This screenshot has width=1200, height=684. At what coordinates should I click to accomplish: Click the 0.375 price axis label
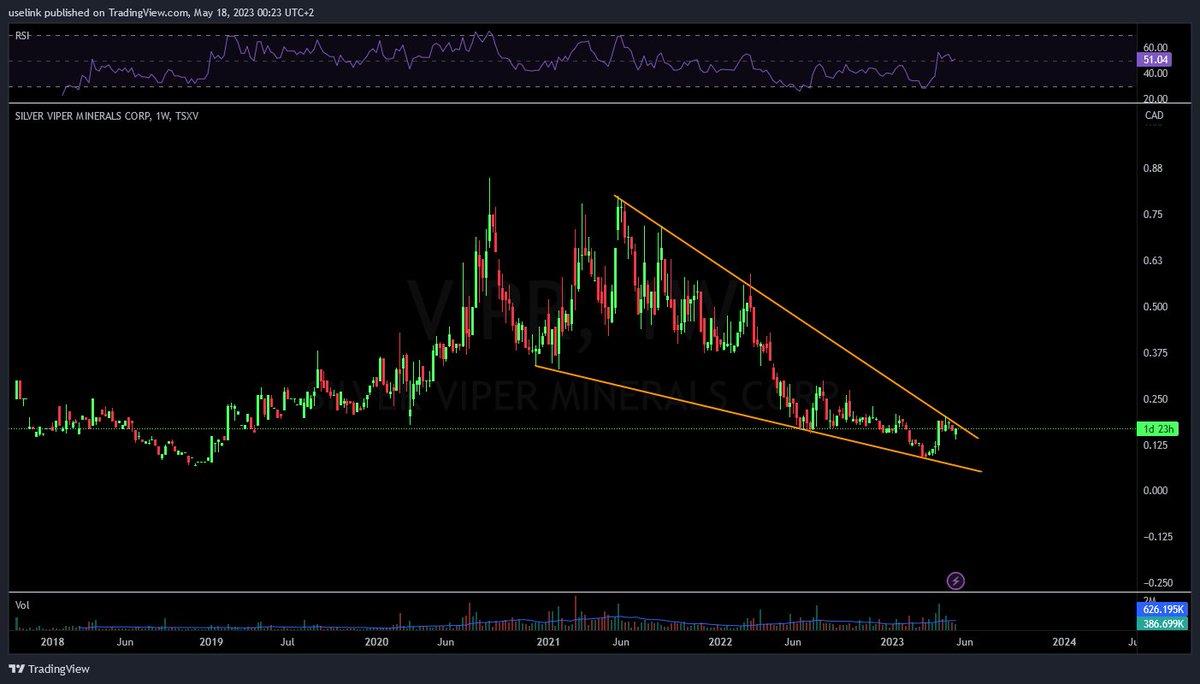1157,353
